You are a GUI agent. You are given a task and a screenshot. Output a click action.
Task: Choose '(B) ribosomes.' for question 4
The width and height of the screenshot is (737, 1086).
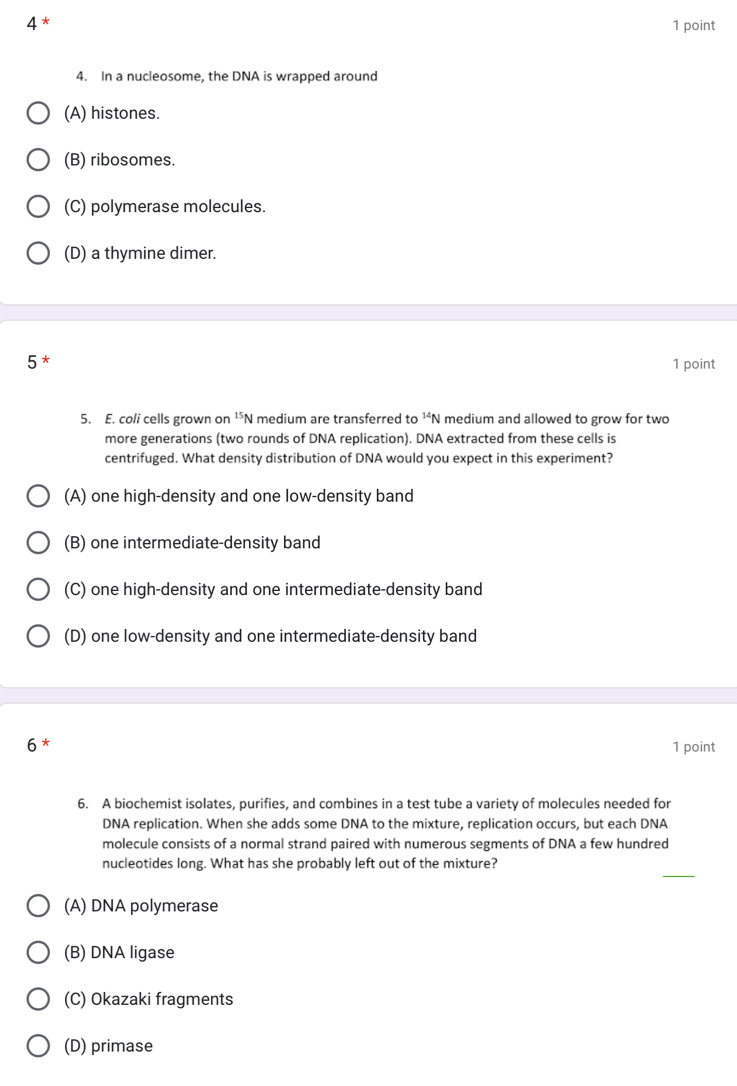point(38,160)
